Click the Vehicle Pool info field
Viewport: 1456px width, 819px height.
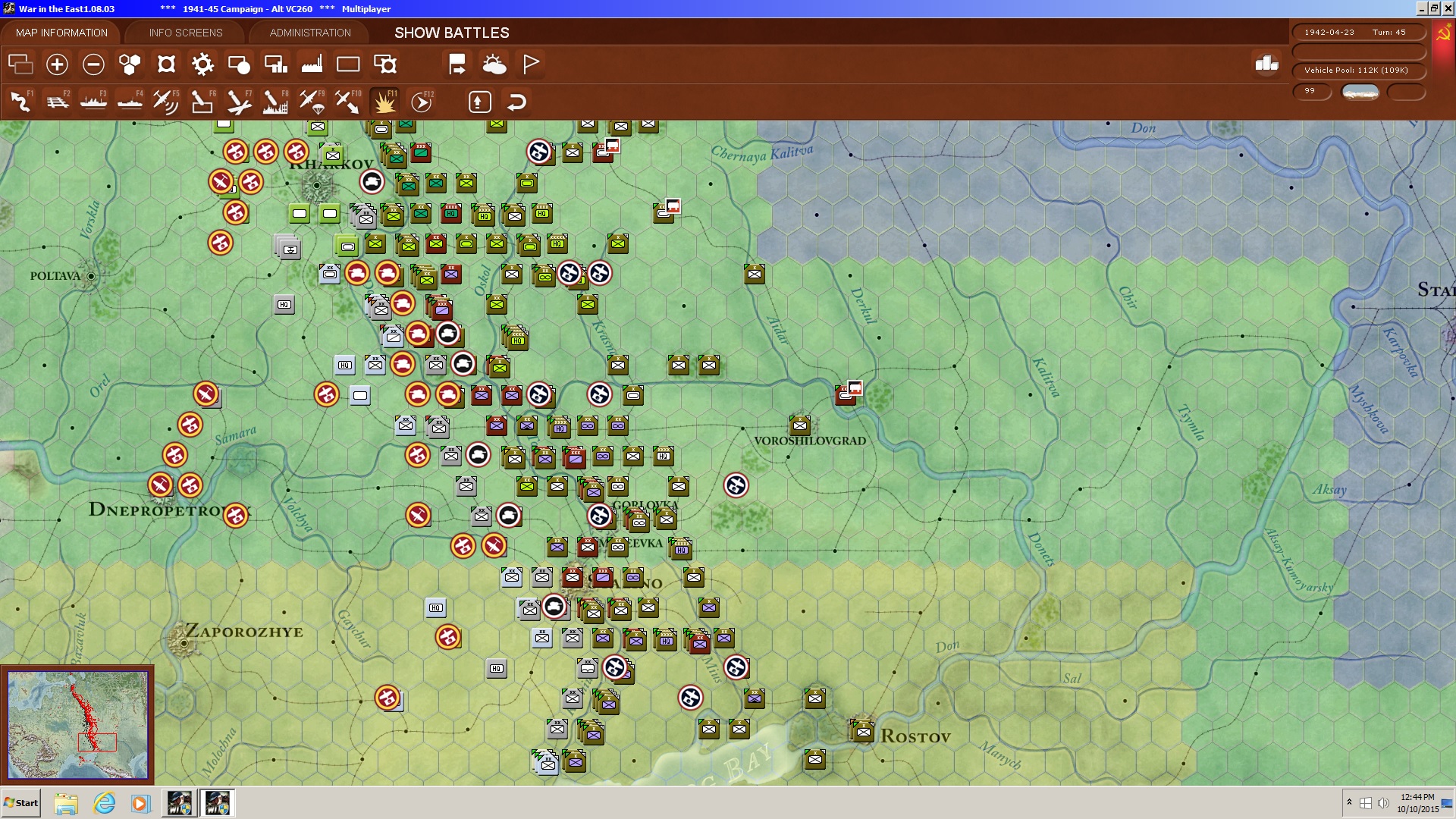(x=1357, y=71)
